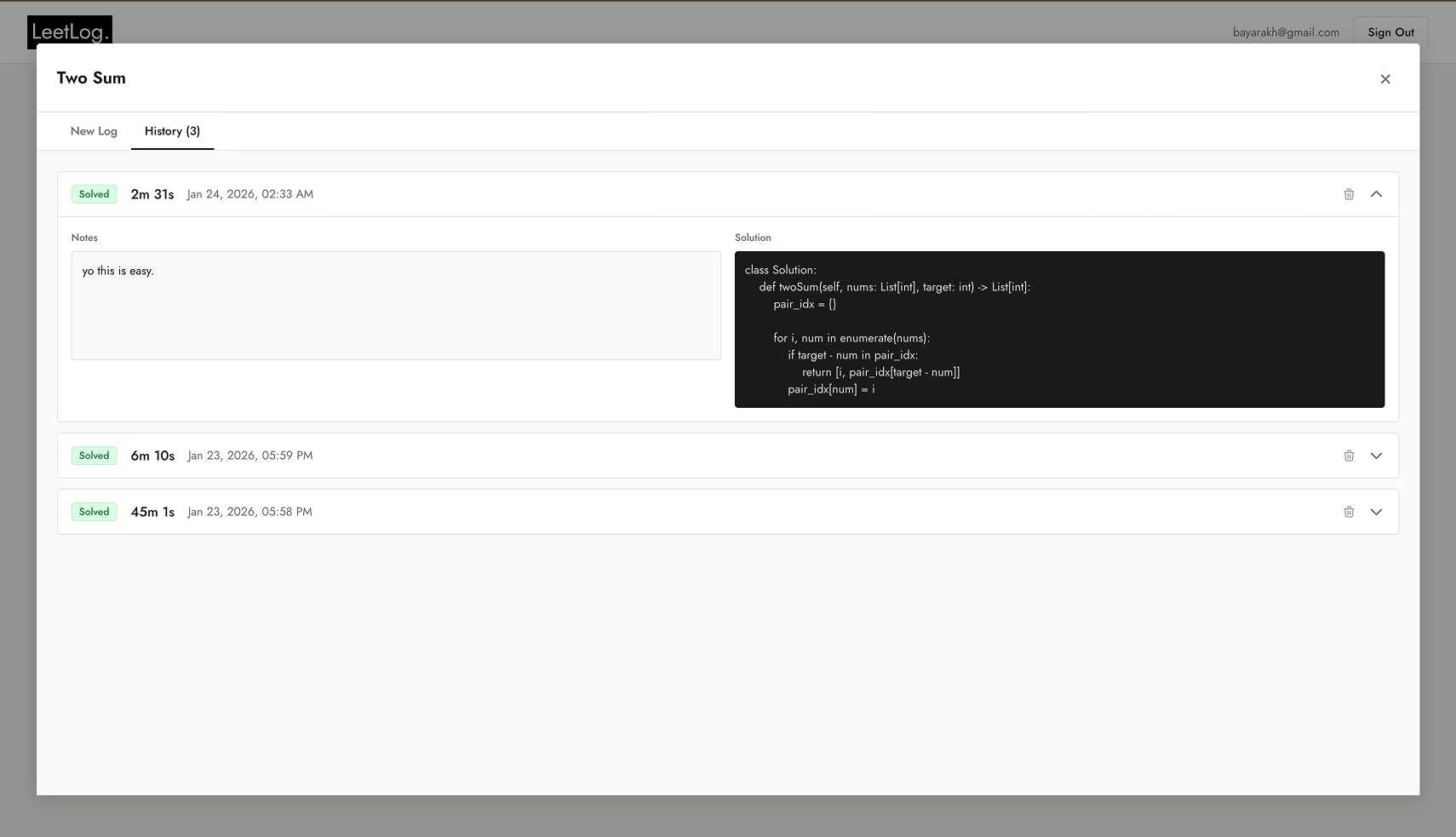
Task: Click inside the Notes text area
Action: point(395,306)
